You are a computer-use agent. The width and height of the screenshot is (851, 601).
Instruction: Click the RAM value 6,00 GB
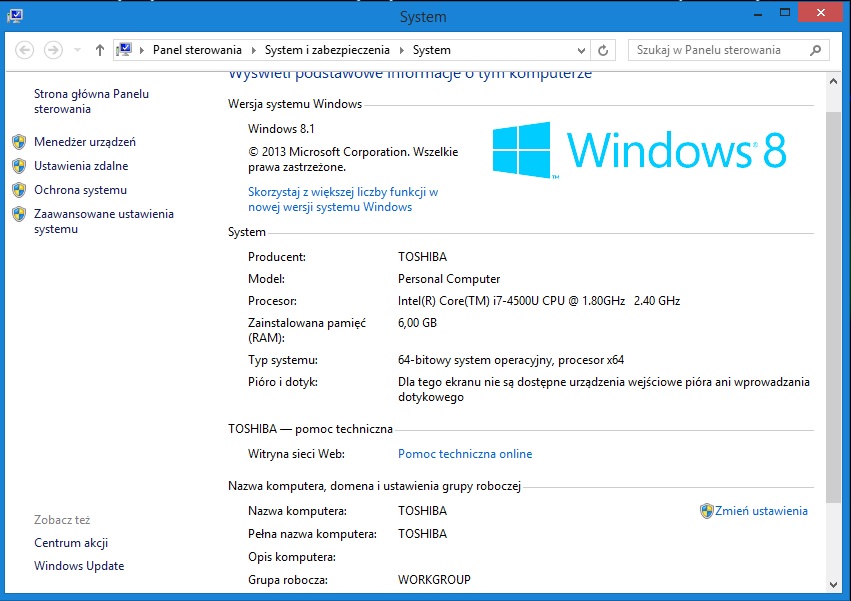[417, 323]
